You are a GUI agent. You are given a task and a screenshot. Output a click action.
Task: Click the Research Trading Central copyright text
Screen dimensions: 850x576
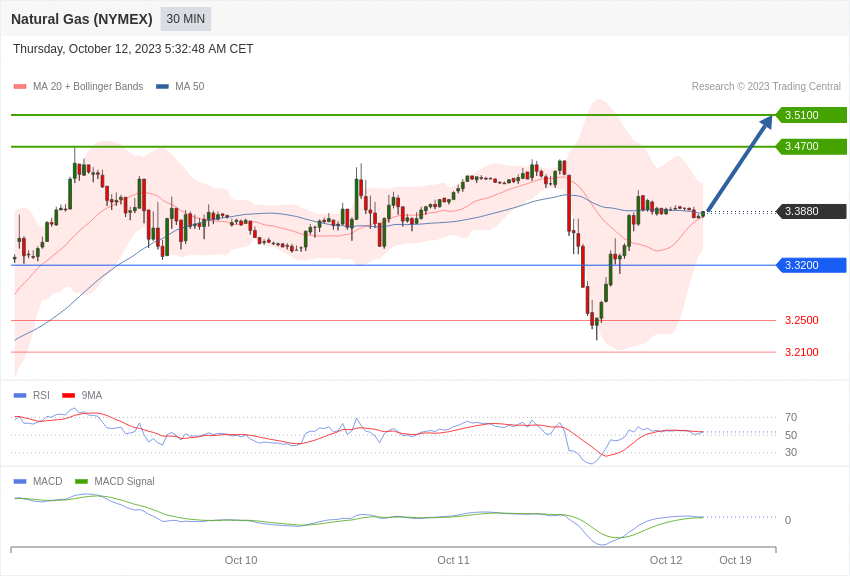pyautogui.click(x=766, y=86)
